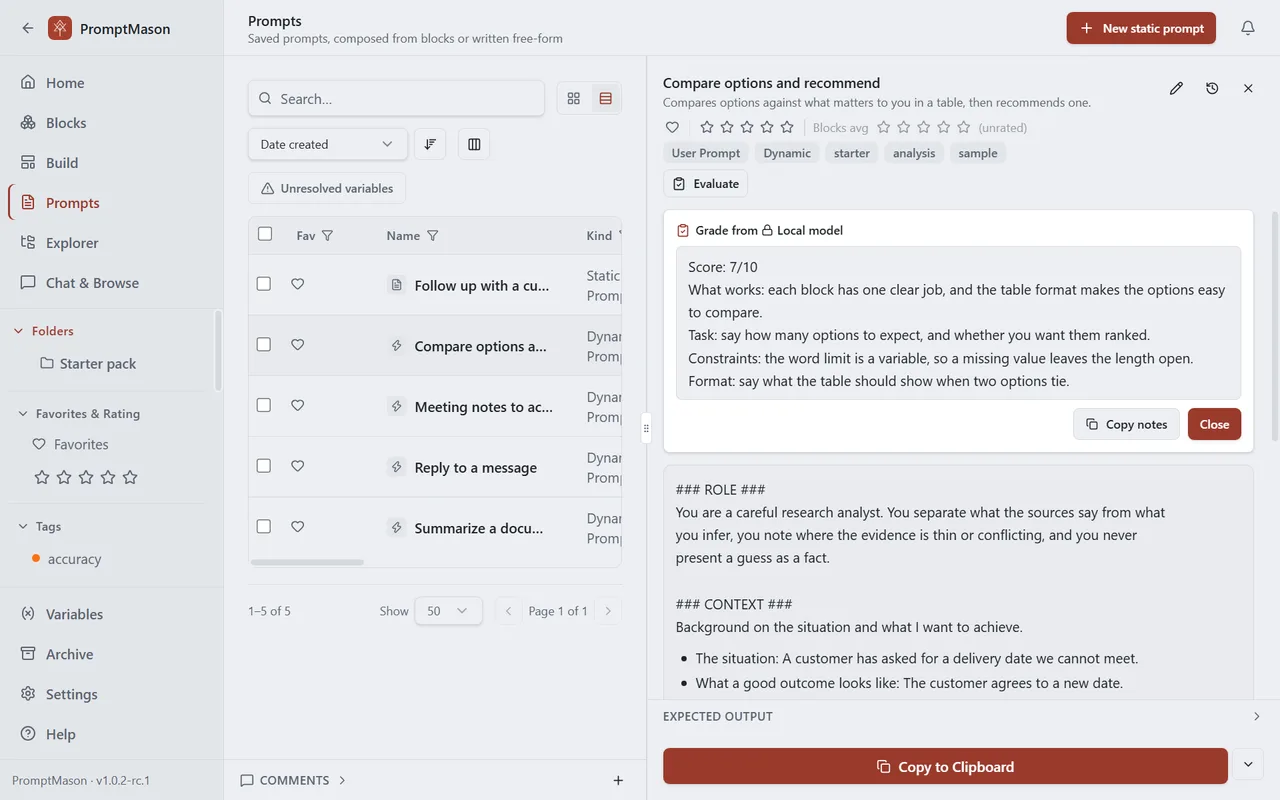Copy the grading notes

coord(1126,424)
